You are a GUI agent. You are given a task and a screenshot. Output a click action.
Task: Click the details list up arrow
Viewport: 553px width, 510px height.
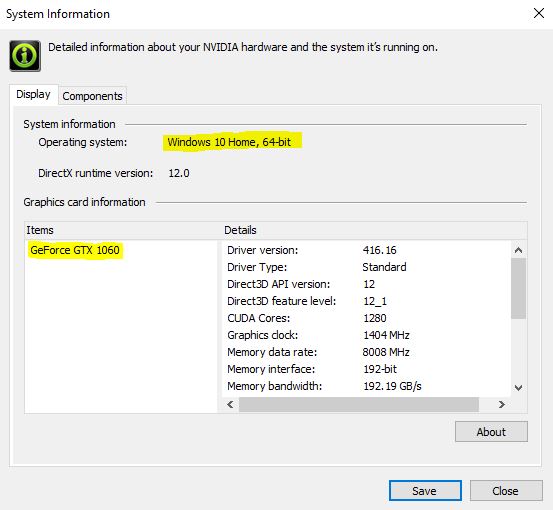(518, 250)
